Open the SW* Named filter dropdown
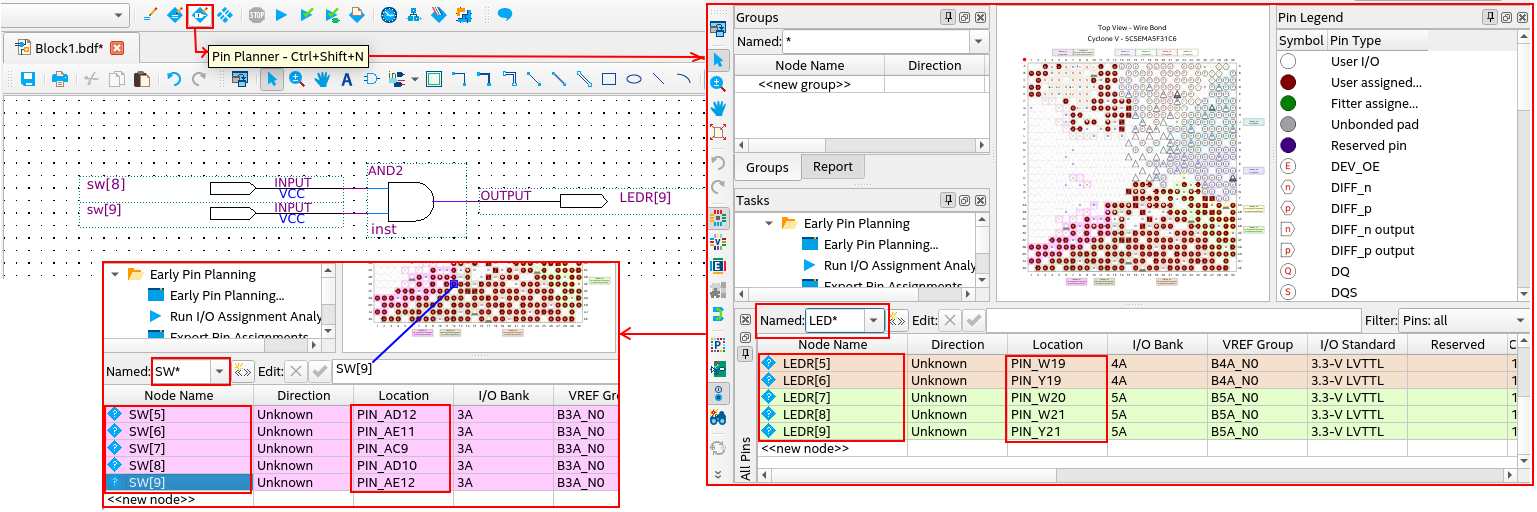 coord(220,371)
